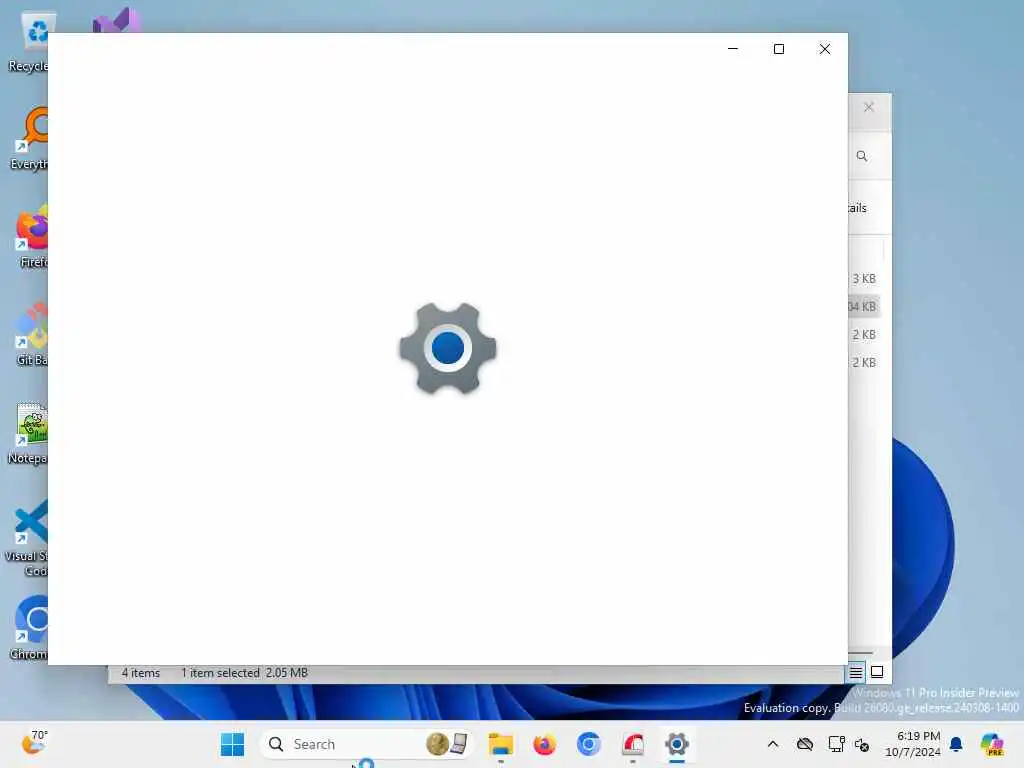Screen dimensions: 1024x768
Task: Open the Git Bash desktop shortcut
Action: pyautogui.click(x=31, y=334)
